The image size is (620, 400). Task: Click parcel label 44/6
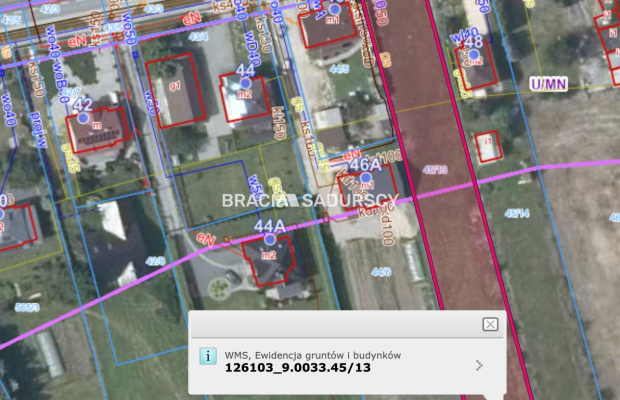[x=381, y=272]
